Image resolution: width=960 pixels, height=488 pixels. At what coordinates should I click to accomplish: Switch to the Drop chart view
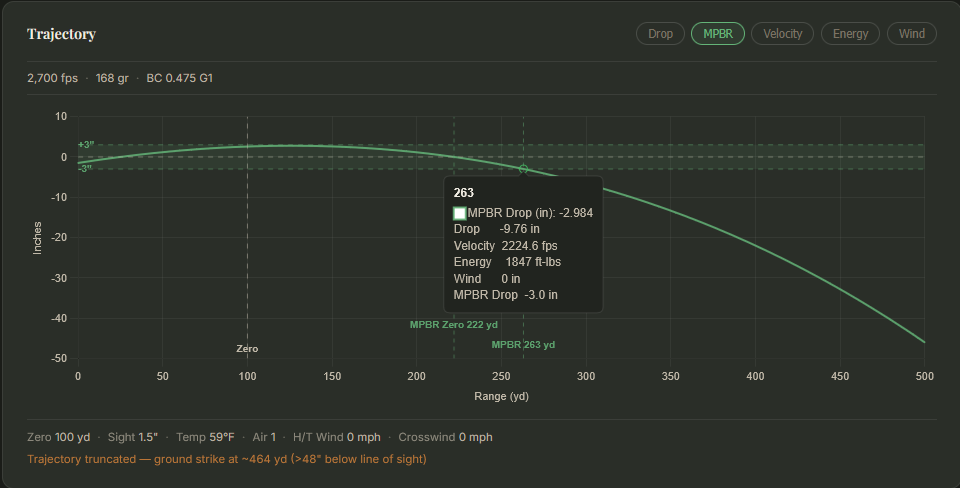tap(660, 34)
